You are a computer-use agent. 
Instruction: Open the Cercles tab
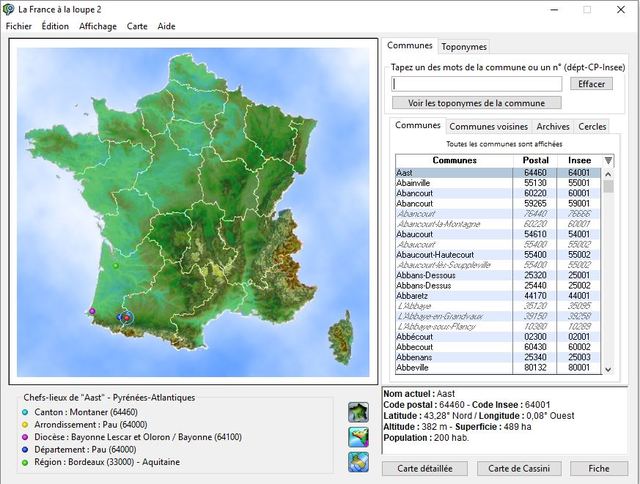[x=592, y=127]
